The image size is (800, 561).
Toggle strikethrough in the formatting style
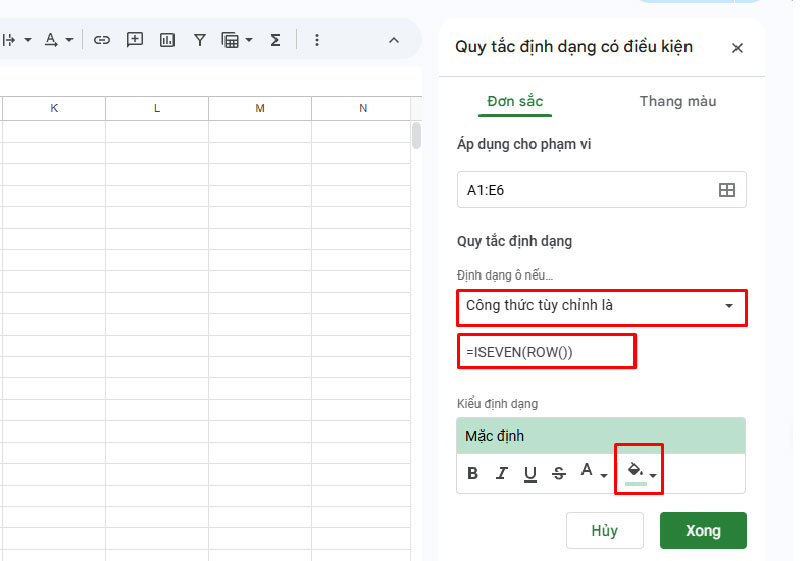tap(559, 473)
